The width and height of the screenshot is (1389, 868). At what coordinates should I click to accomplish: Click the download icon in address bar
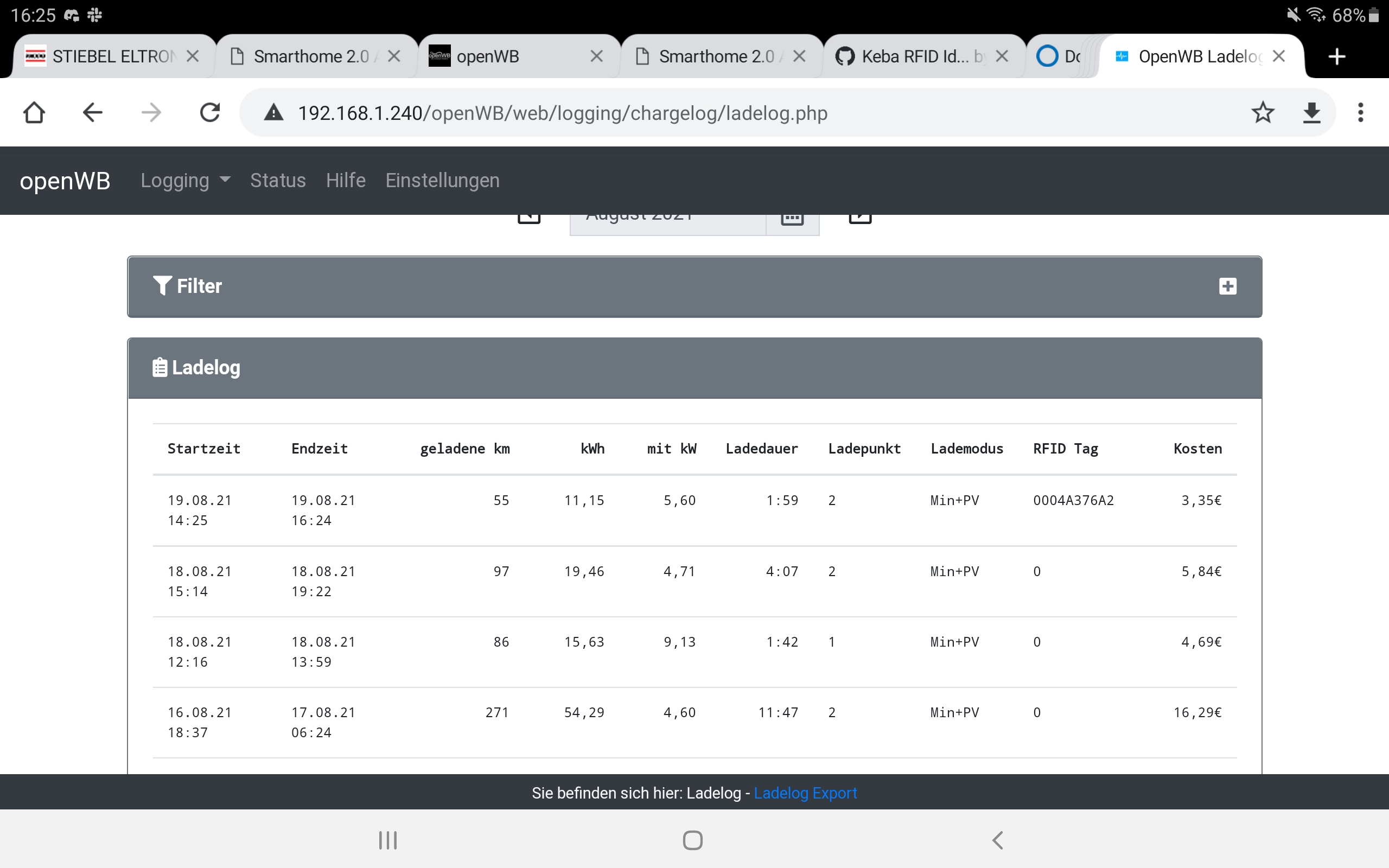pos(1311,112)
